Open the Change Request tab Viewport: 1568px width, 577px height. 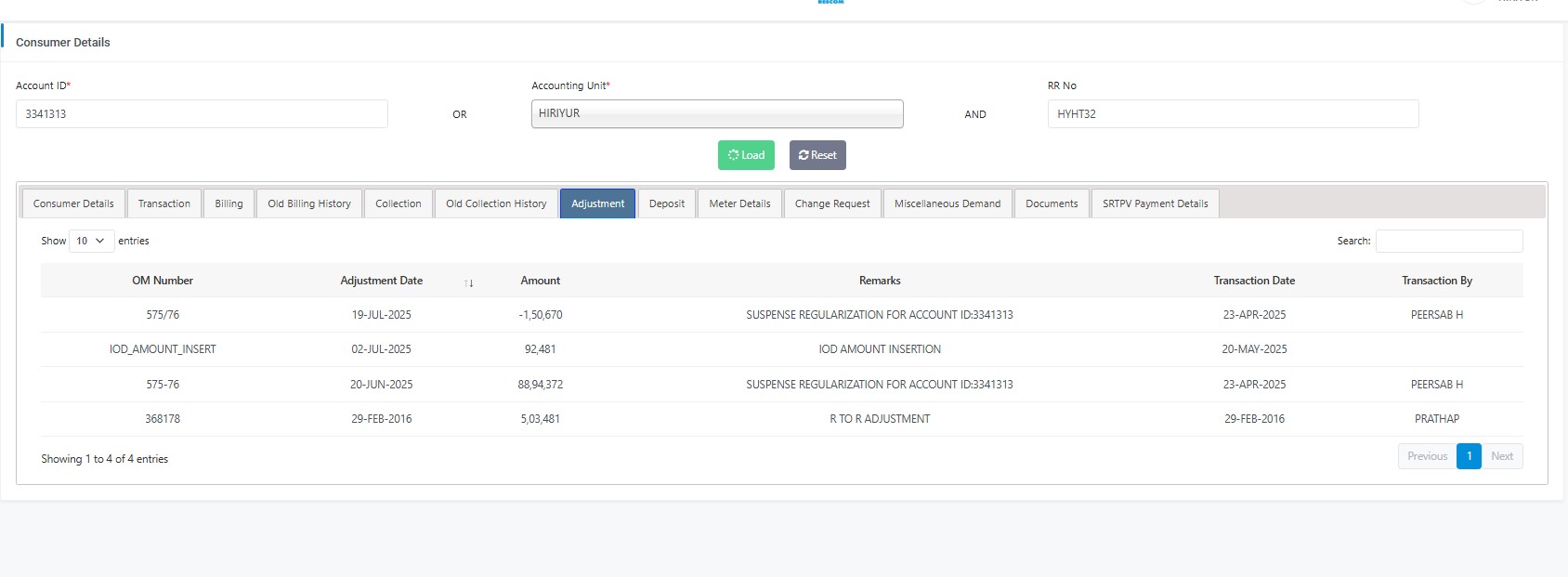[832, 203]
